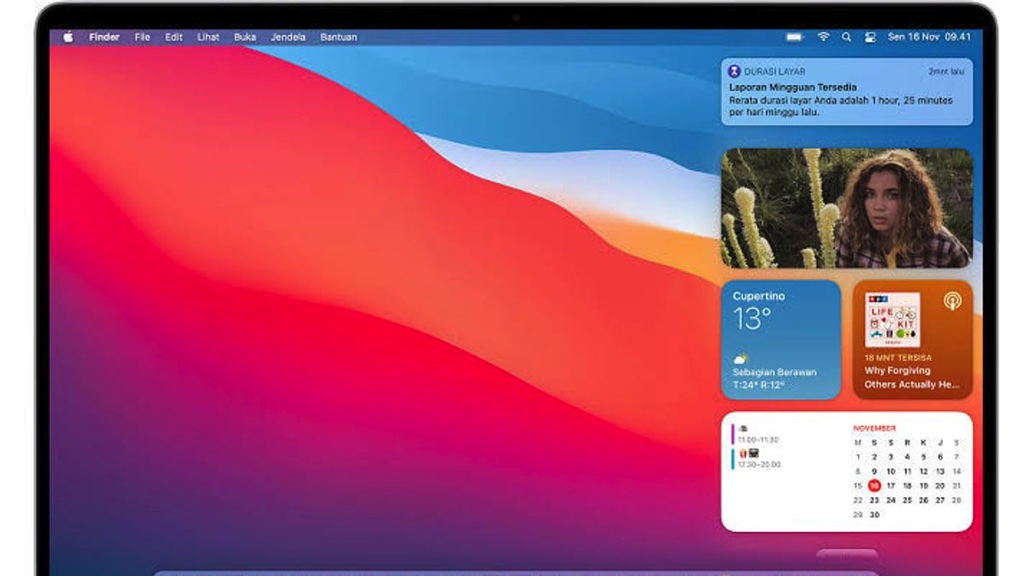Image resolution: width=1024 pixels, height=576 pixels.
Task: Click the Podcasts icon on podcast widget
Action: (954, 299)
